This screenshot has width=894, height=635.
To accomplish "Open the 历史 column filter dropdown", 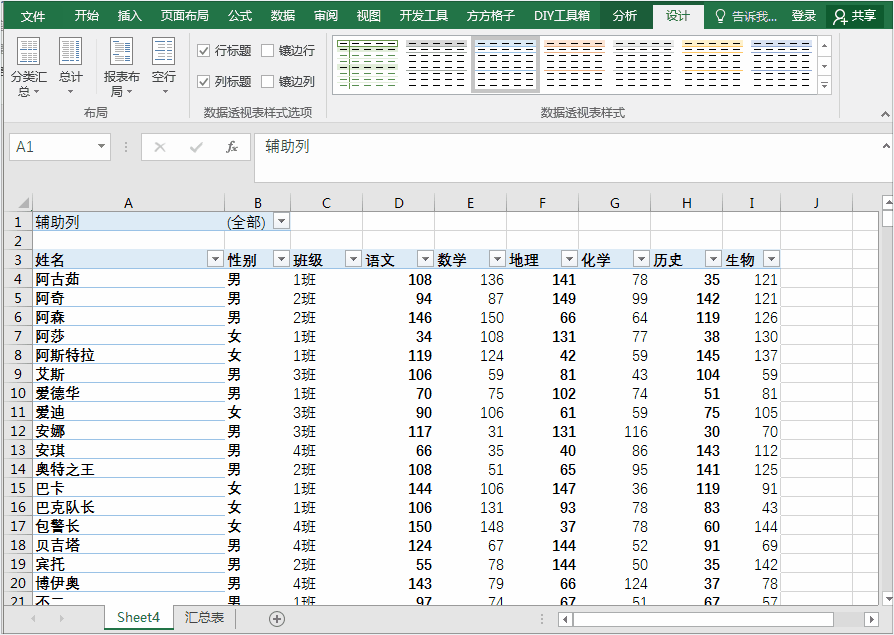I will point(713,259).
